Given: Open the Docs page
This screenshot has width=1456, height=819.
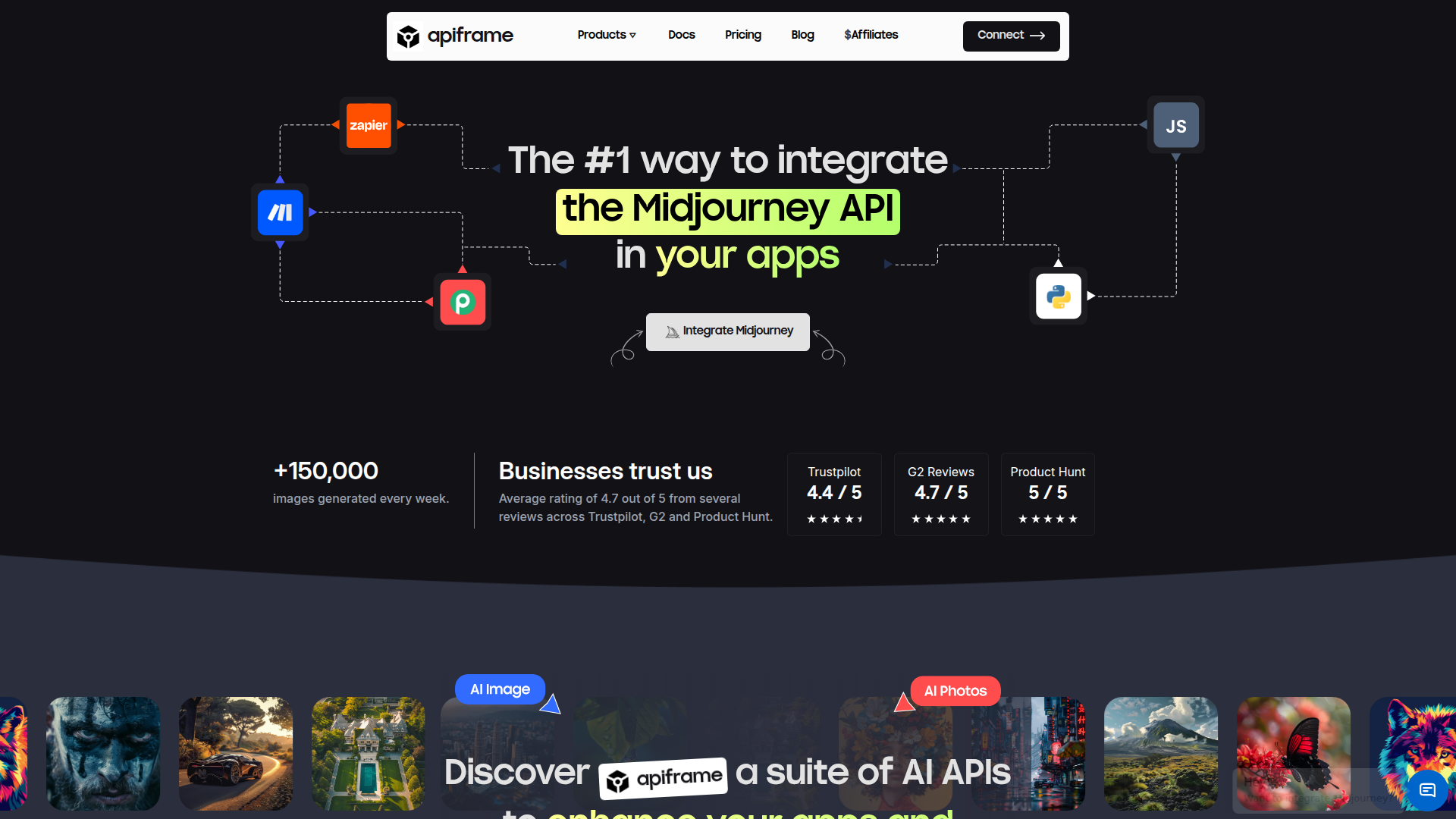Looking at the screenshot, I should click(x=681, y=35).
